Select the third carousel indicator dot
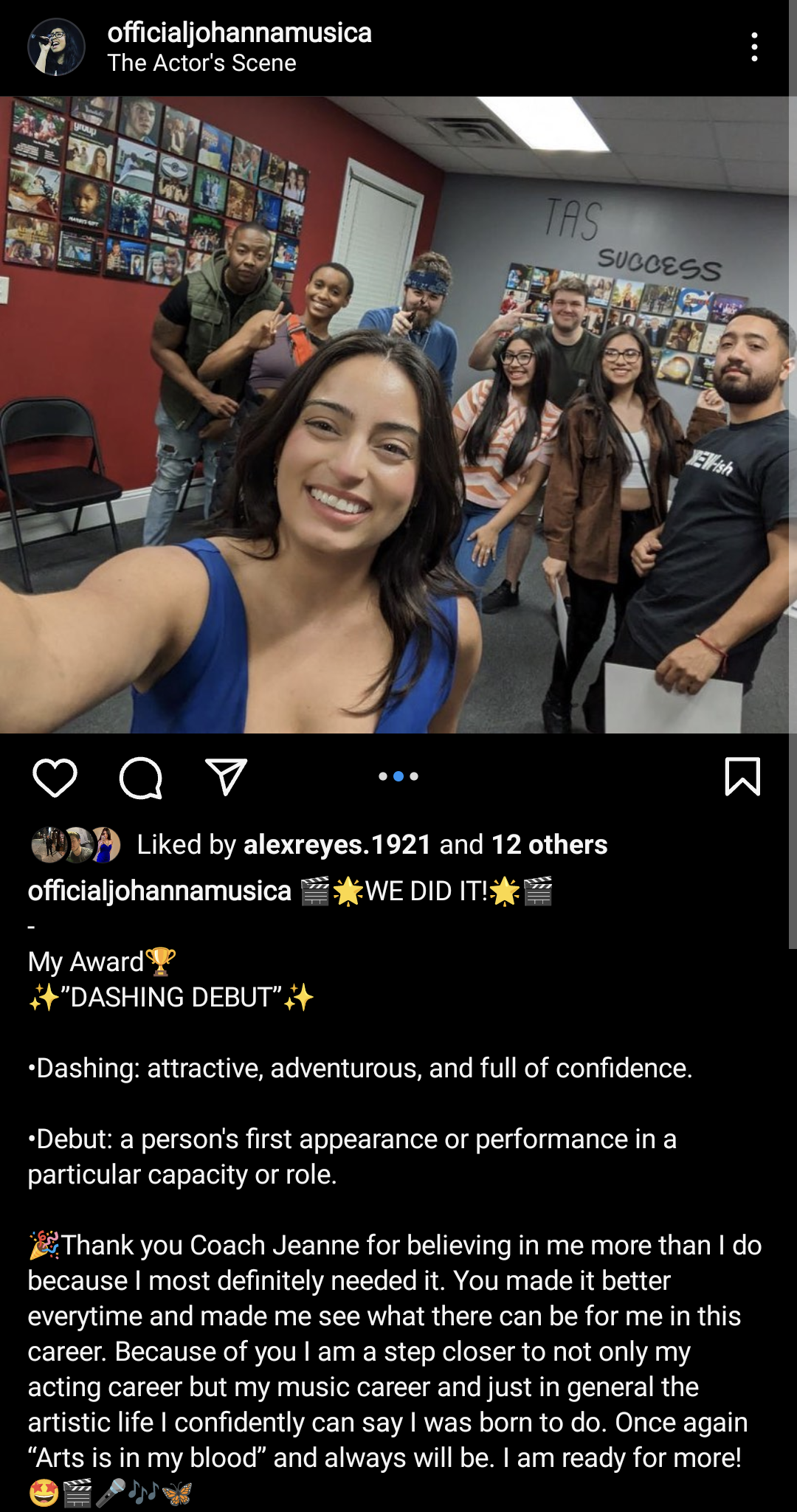Image resolution: width=797 pixels, height=1512 pixels. (414, 776)
